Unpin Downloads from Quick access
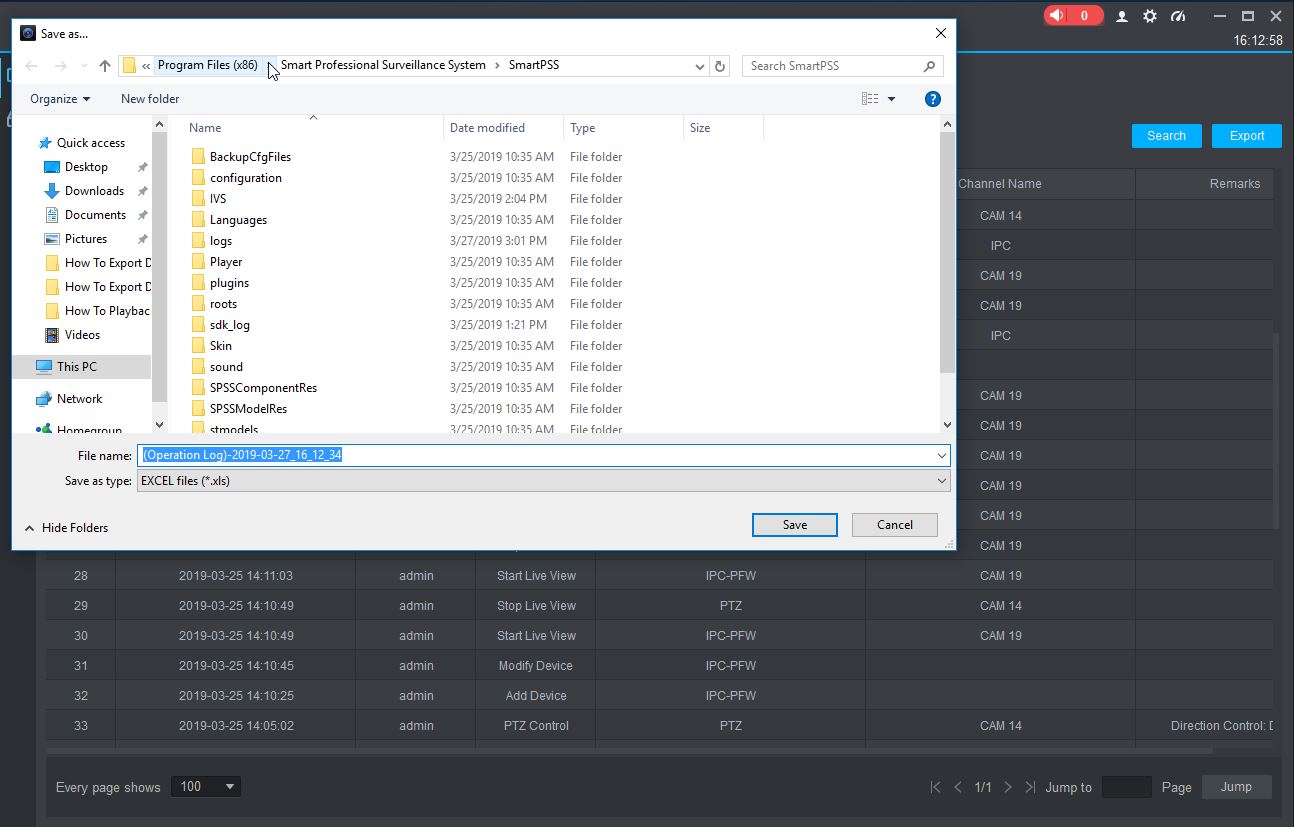Screen dimensions: 1294x827 point(143,190)
